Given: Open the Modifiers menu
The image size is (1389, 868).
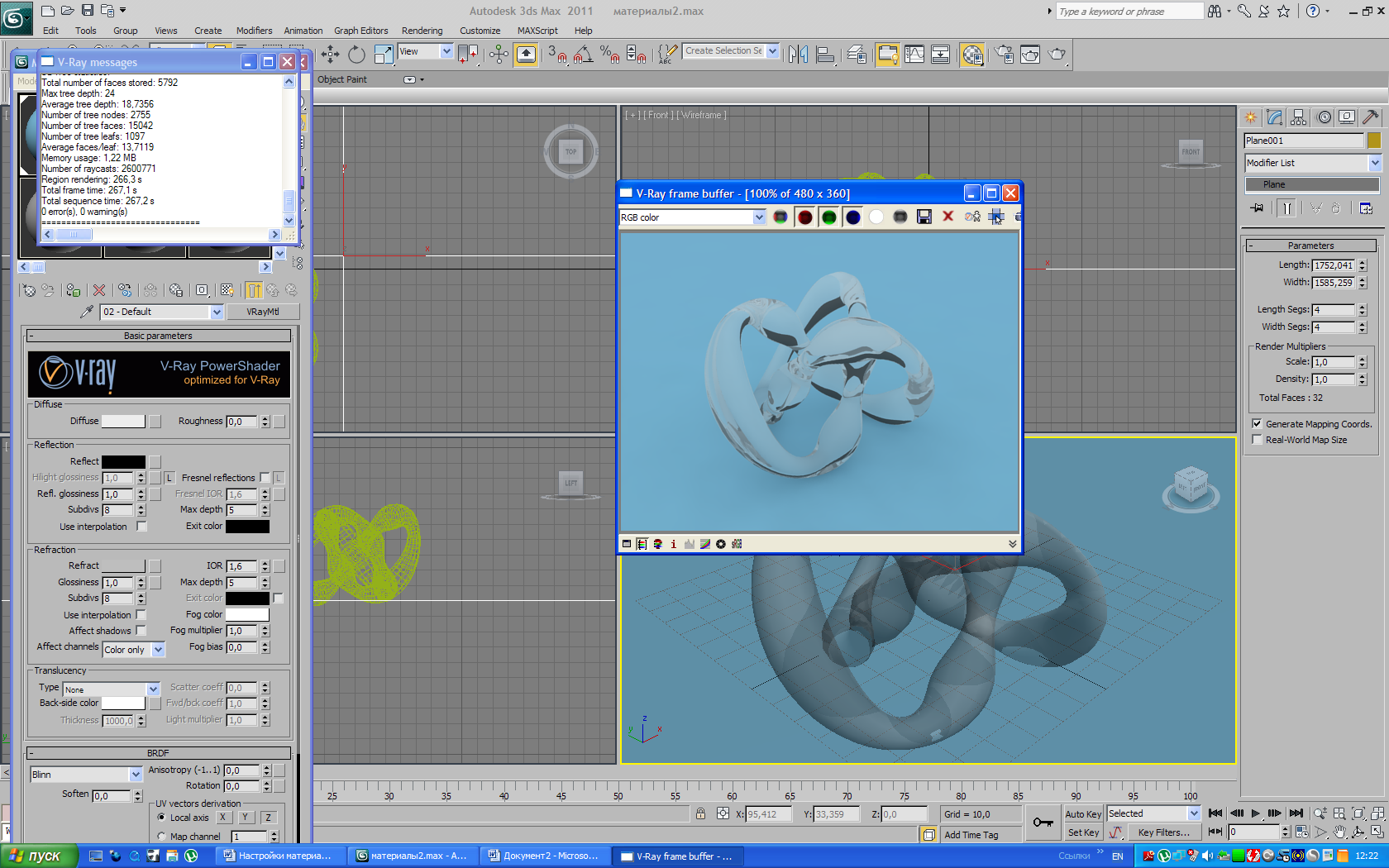Looking at the screenshot, I should (254, 31).
